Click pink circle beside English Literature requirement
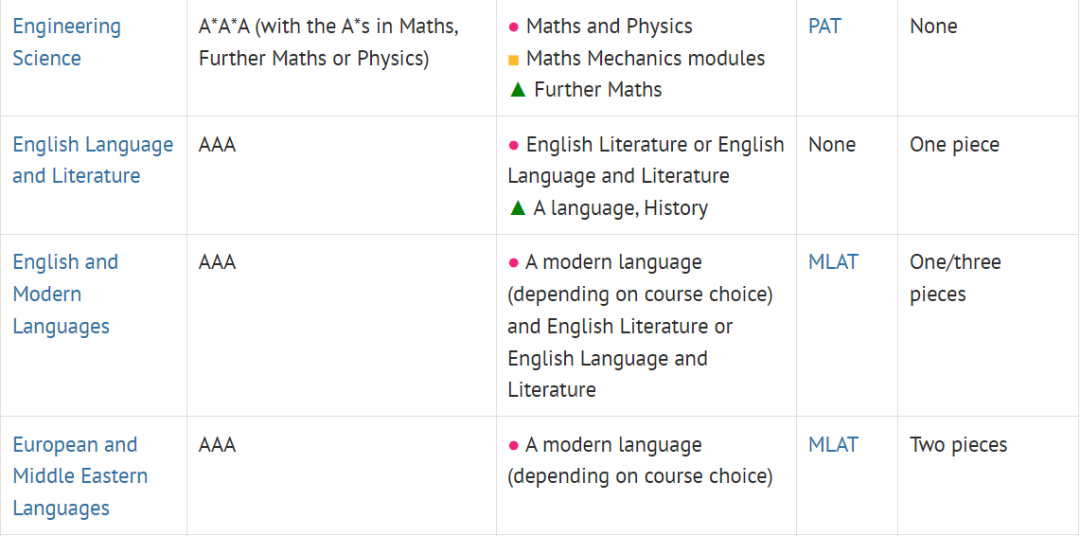 click(x=513, y=145)
